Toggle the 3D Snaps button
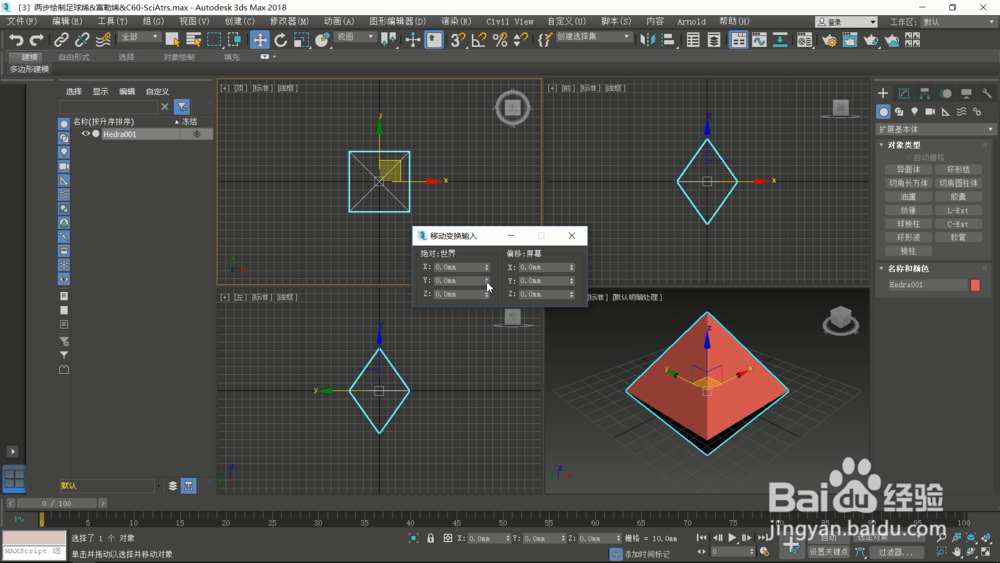 [x=458, y=40]
